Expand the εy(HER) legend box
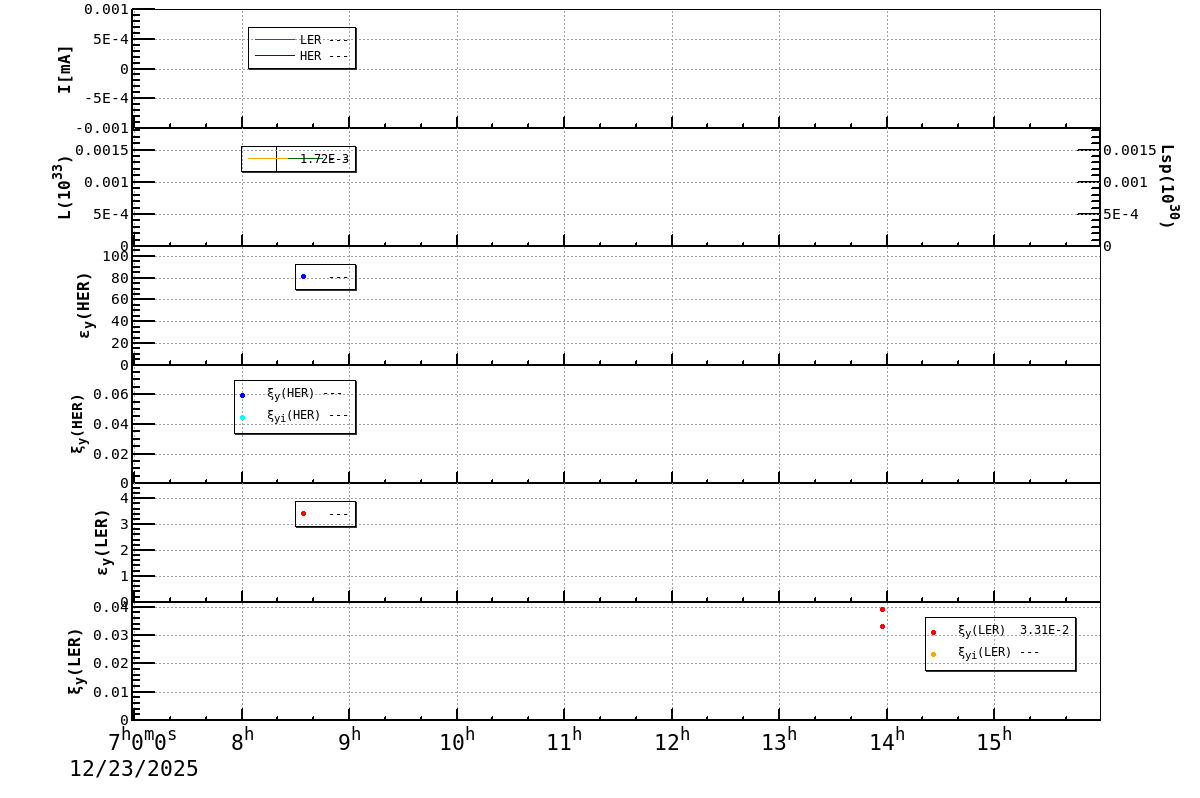This screenshot has width=1200, height=798. pyautogui.click(x=328, y=276)
